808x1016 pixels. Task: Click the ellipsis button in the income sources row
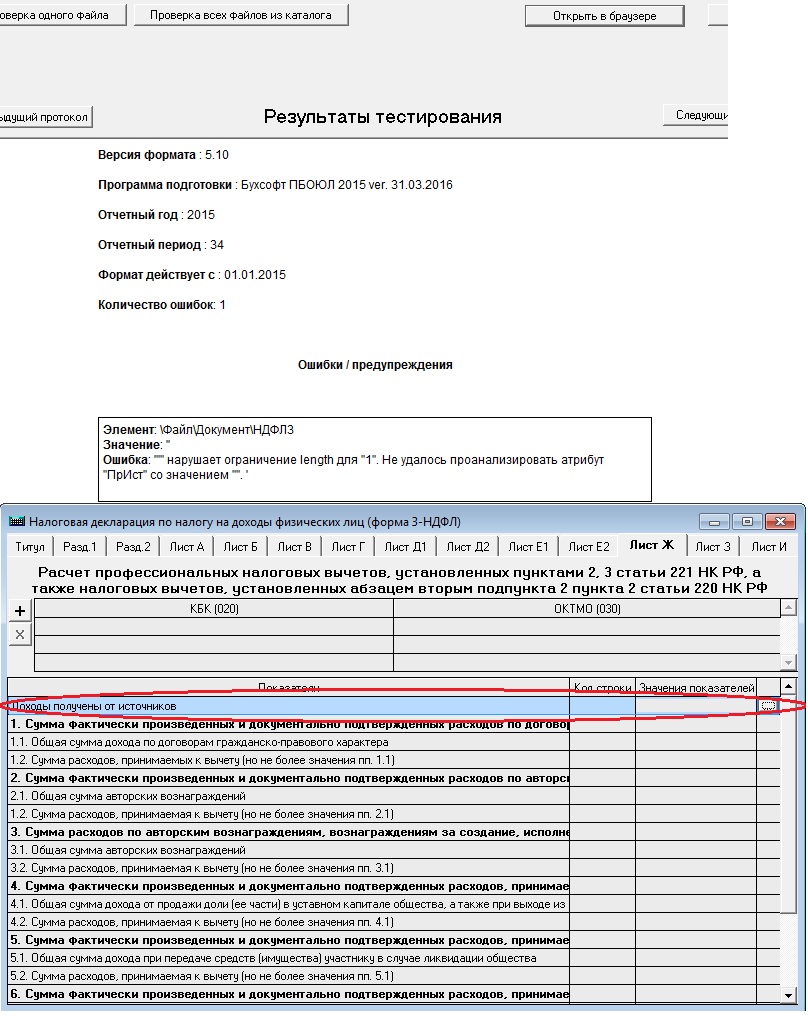(768, 706)
